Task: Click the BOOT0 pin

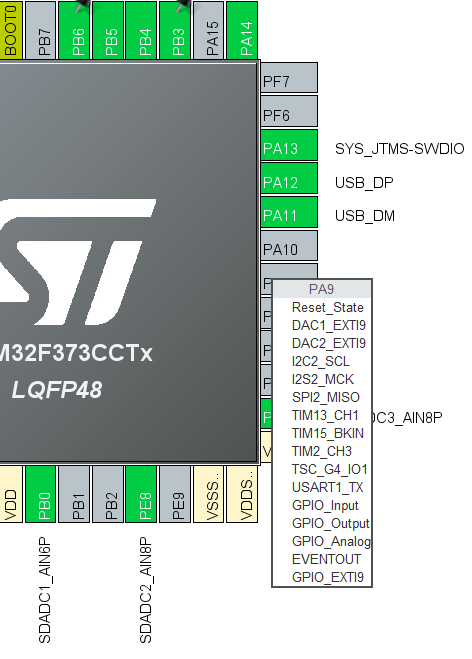Action: point(11,30)
